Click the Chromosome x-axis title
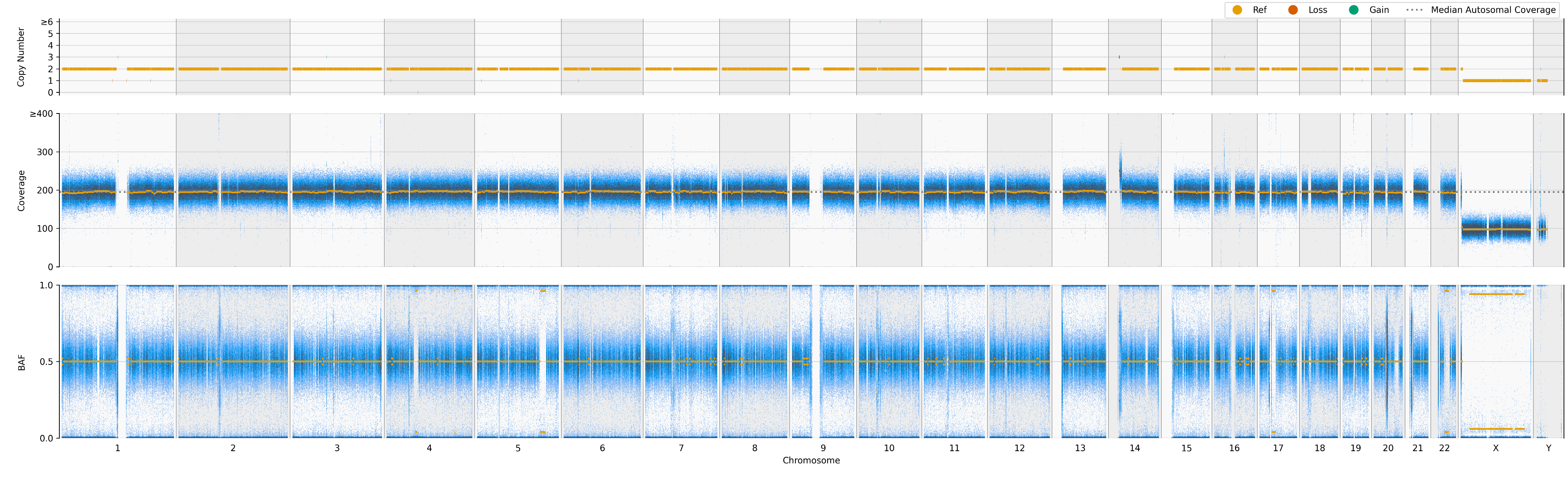 pos(811,461)
